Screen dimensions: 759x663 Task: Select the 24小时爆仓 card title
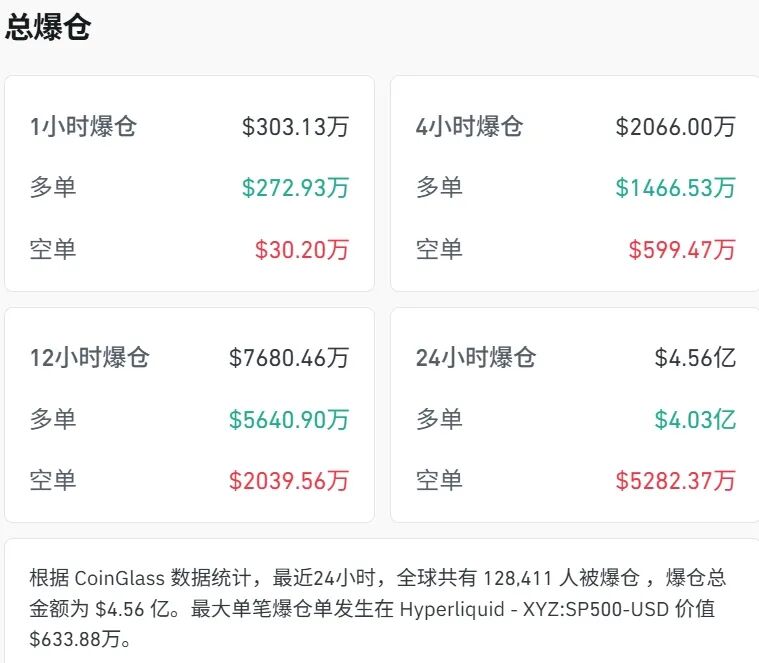point(476,358)
